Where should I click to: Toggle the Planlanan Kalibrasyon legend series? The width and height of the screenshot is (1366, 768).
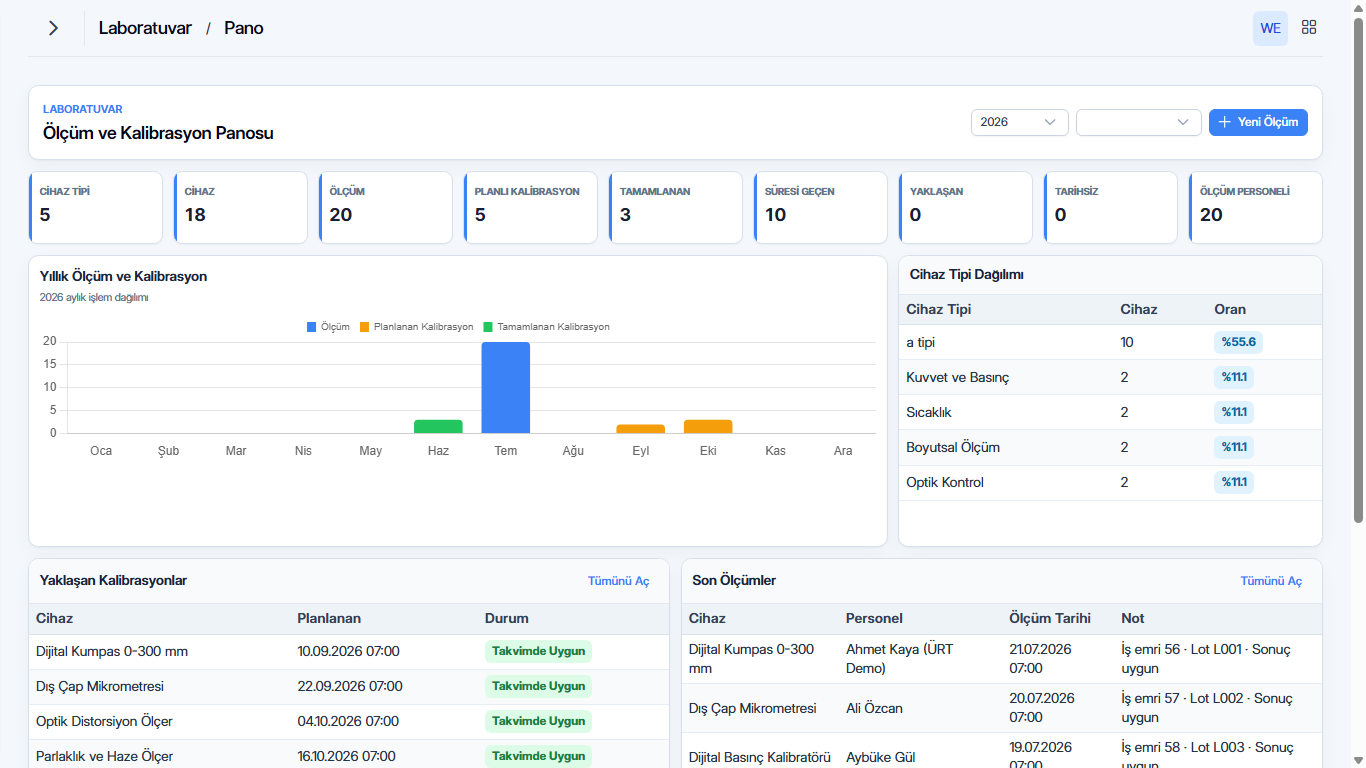coord(416,327)
